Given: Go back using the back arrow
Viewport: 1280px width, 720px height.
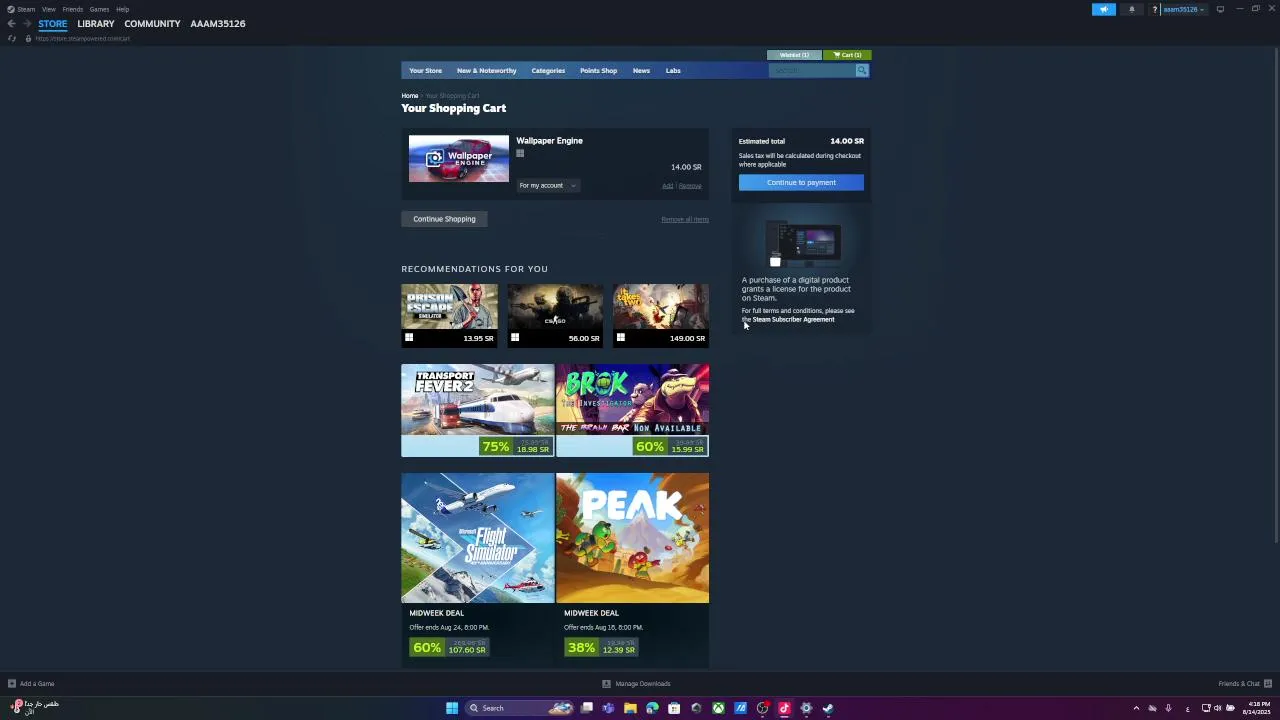Looking at the screenshot, I should pyautogui.click(x=11, y=23).
